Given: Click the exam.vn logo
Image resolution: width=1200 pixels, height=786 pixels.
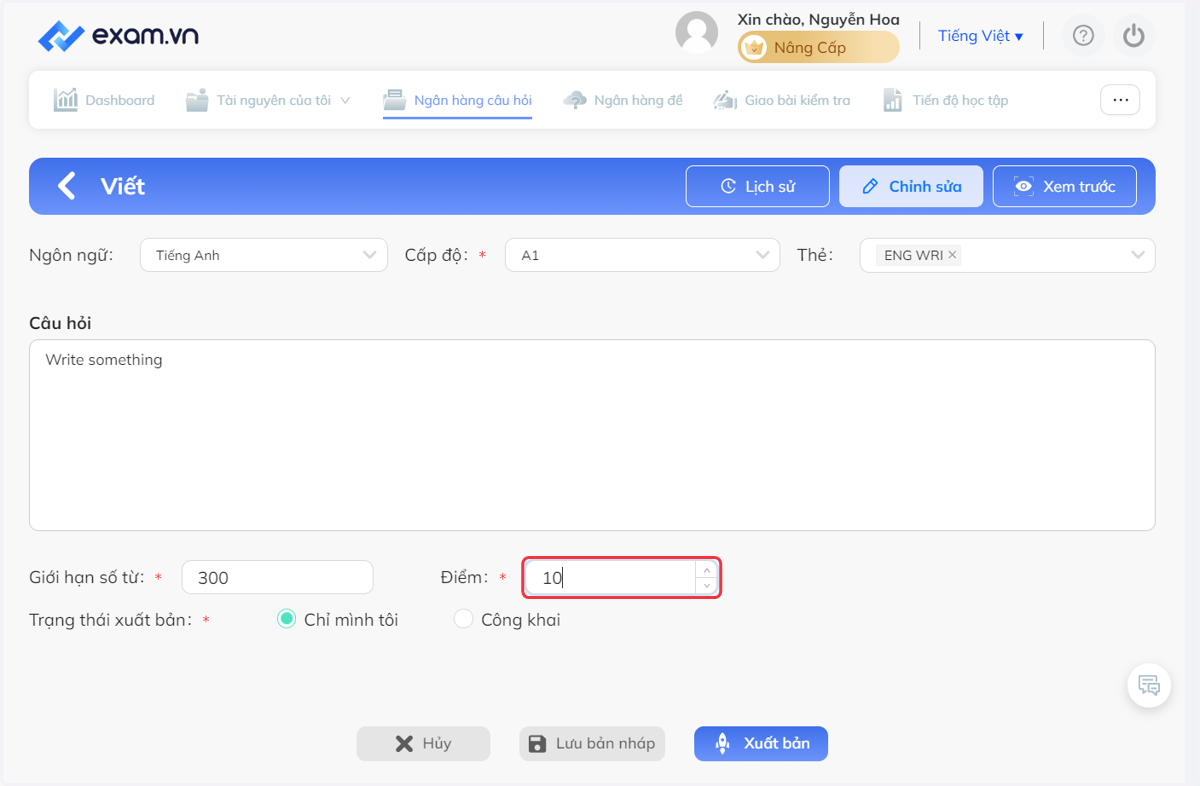Looking at the screenshot, I should [118, 36].
